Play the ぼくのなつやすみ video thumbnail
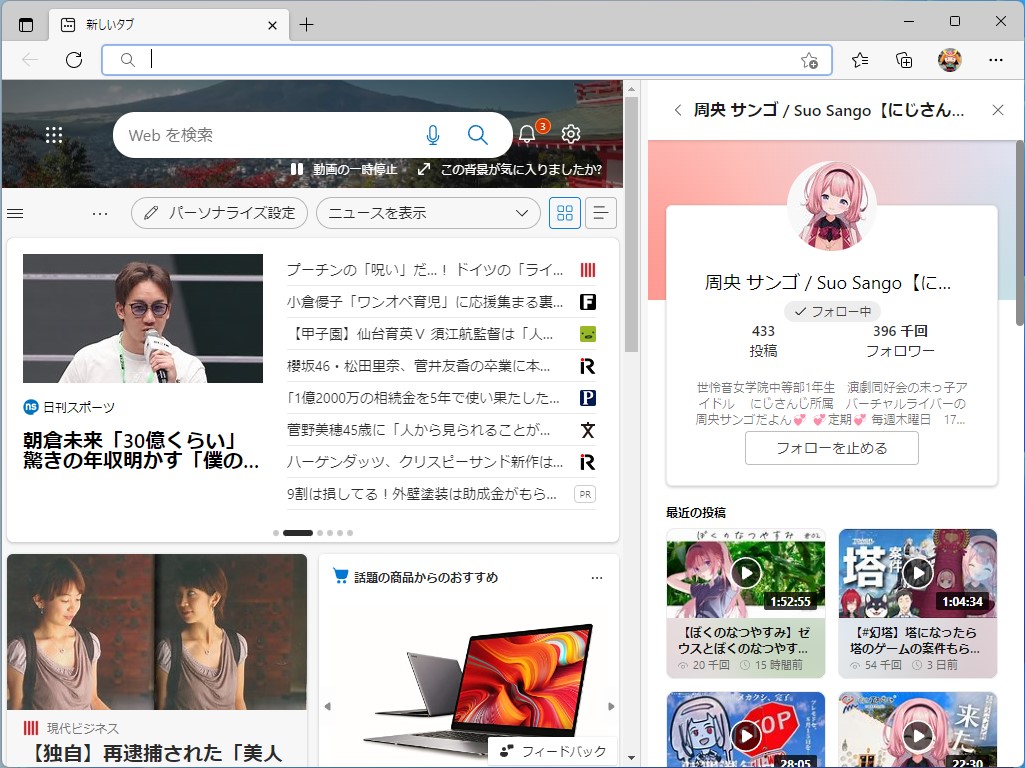The width and height of the screenshot is (1025, 768). point(747,573)
